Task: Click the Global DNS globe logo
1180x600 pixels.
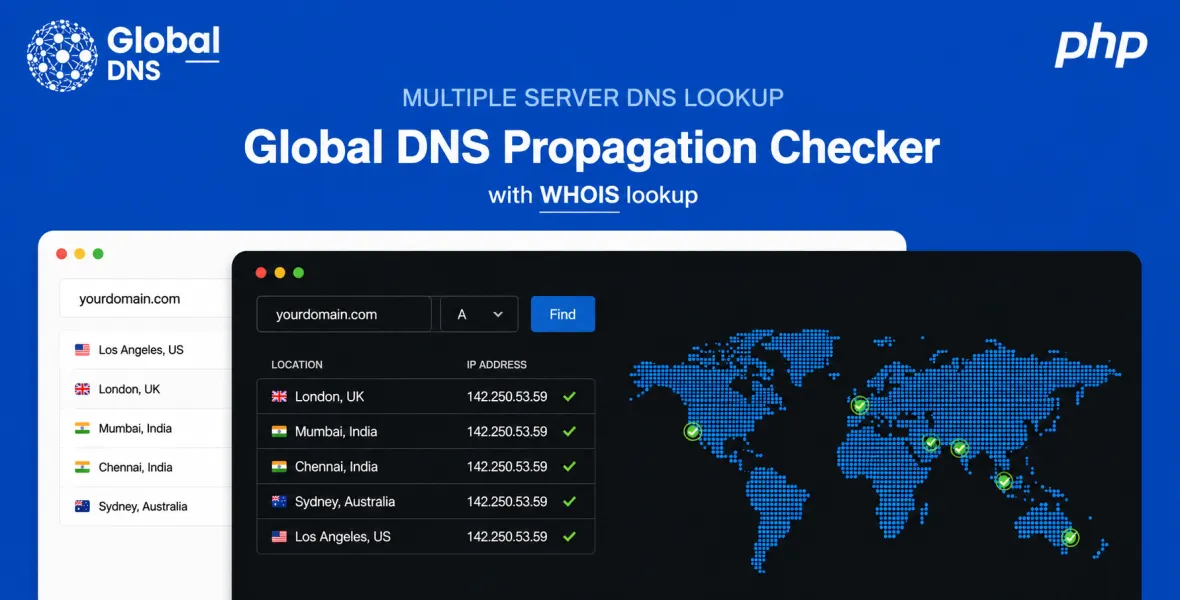Action: pyautogui.click(x=62, y=56)
